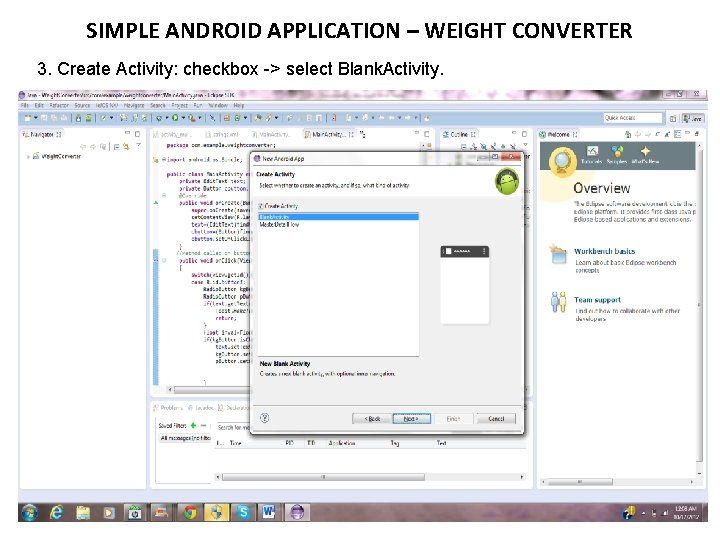Viewport: 720px width, 540px height.
Task: Toggle the Create Activity checkbox
Action: coord(261,206)
